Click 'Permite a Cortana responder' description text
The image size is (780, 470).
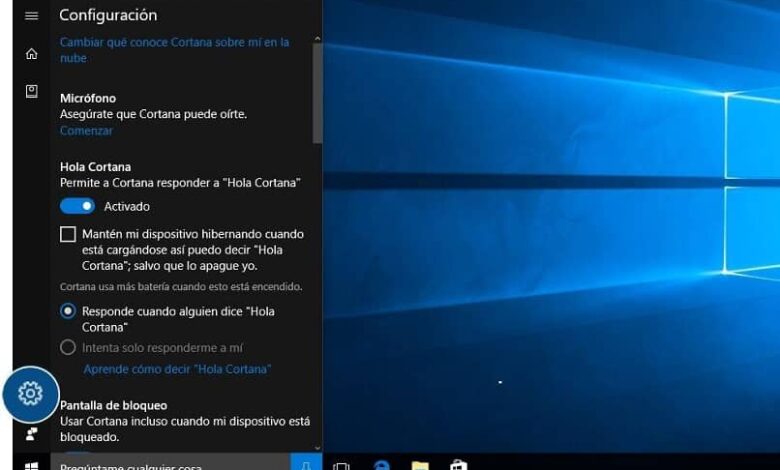coord(180,183)
